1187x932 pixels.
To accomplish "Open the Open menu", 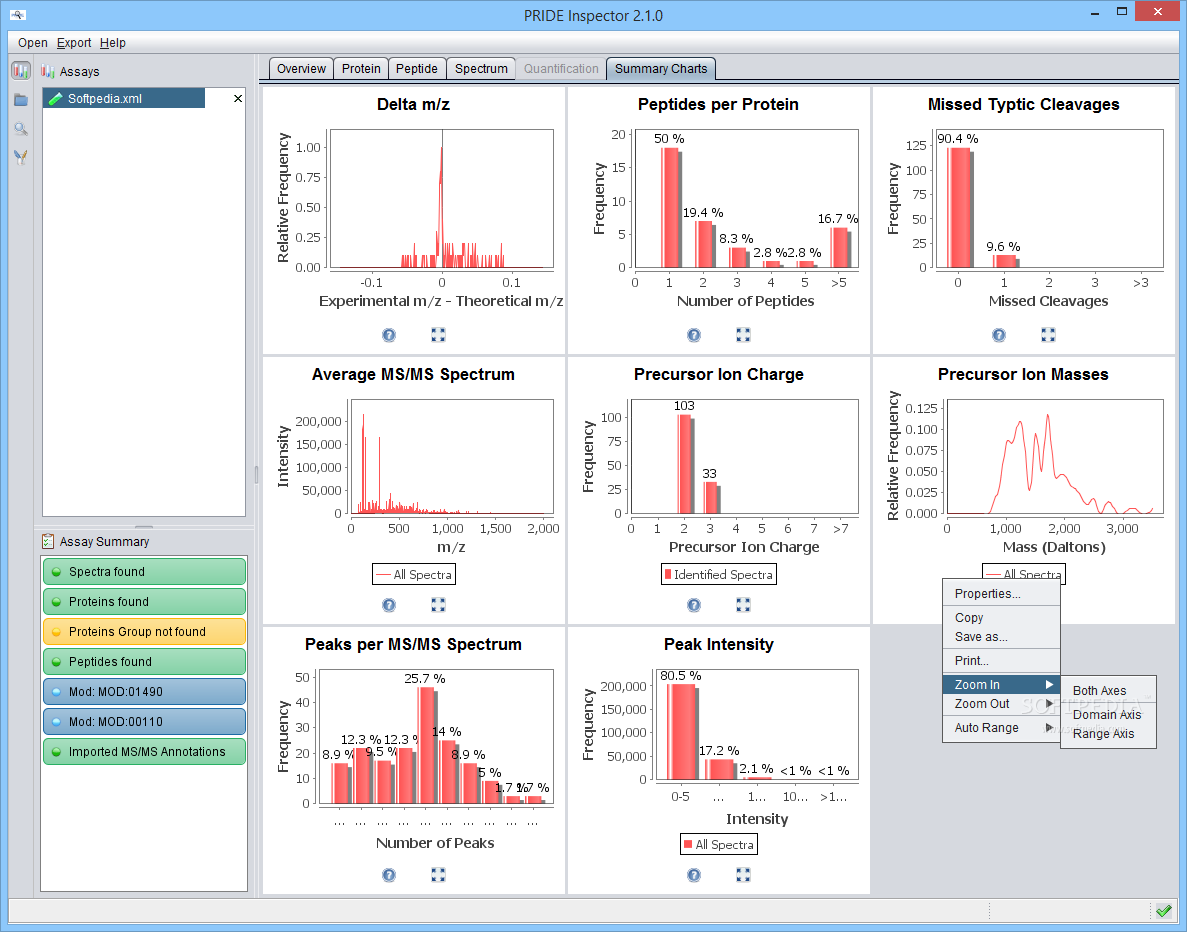I will tap(33, 43).
